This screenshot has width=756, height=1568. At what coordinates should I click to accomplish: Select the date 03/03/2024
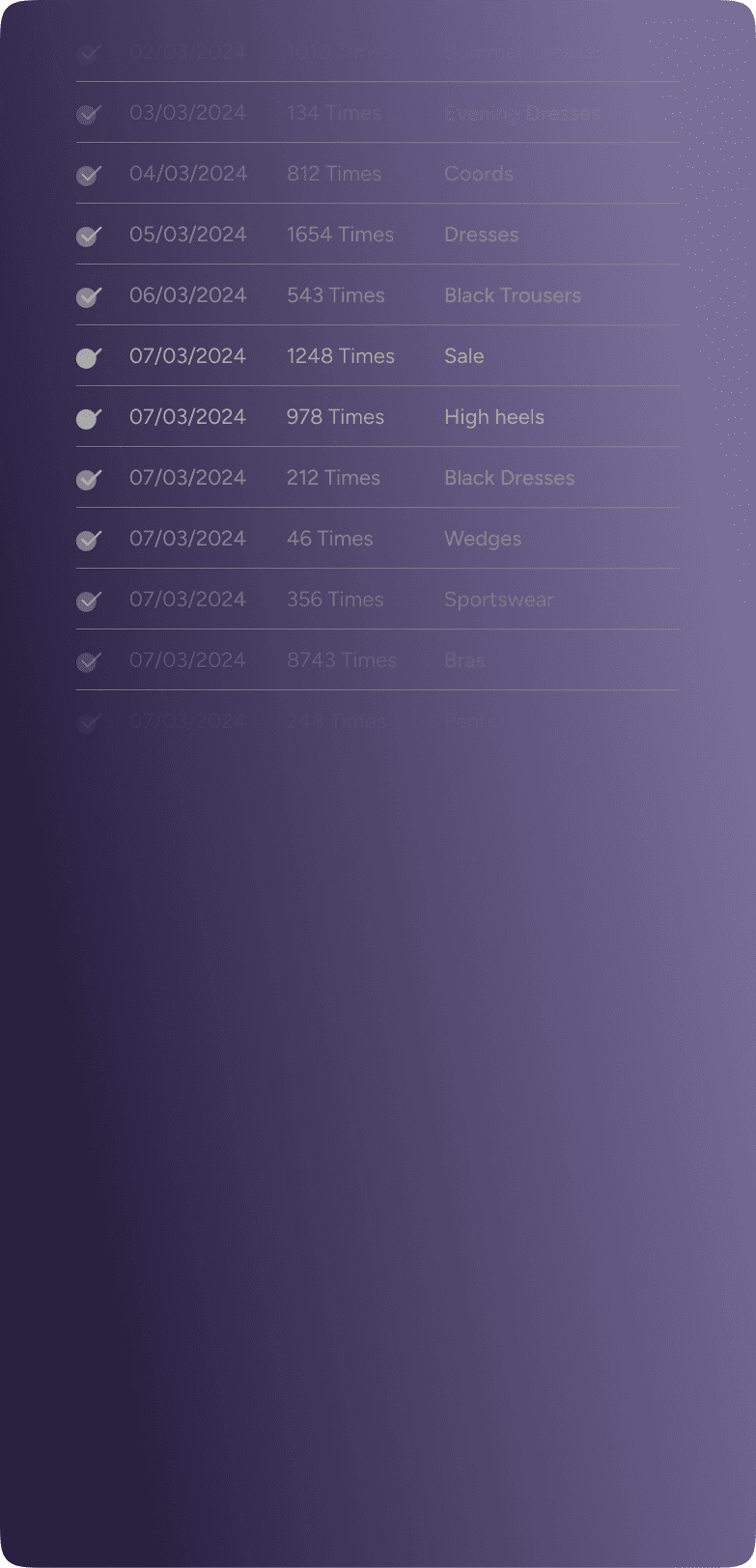pyautogui.click(x=187, y=113)
